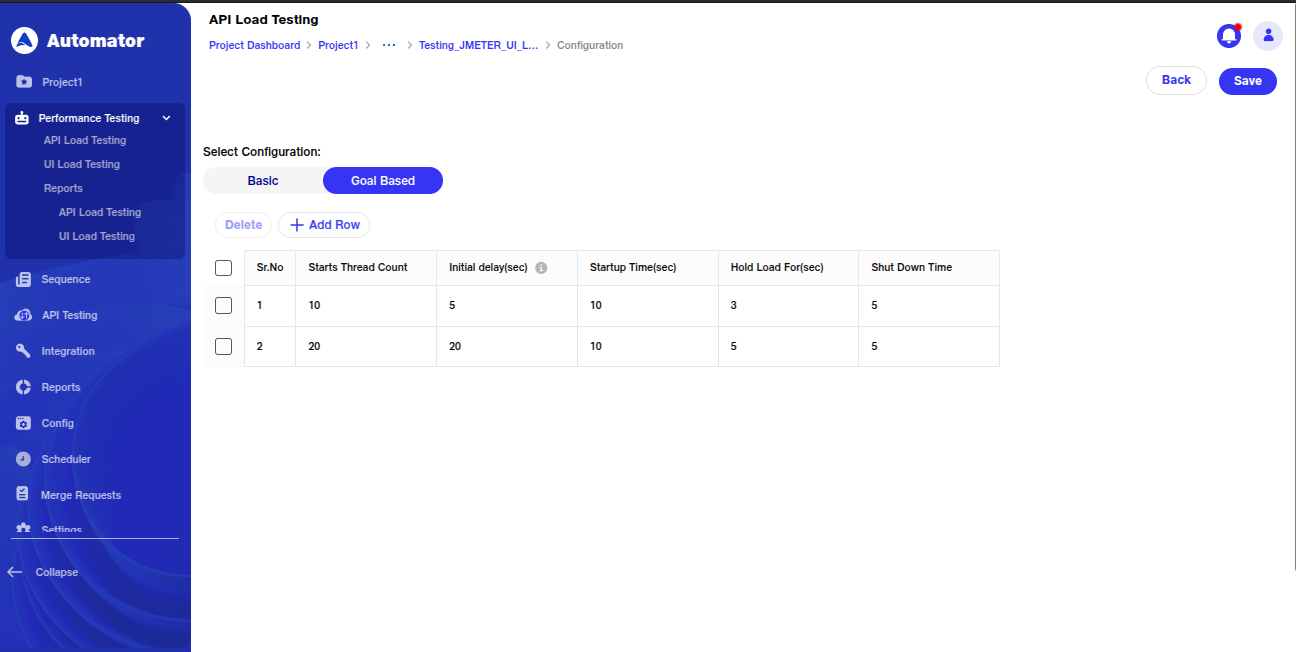Viewport: 1296px width, 652px height.
Task: Click the Integration wrench icon
Action: [24, 351]
